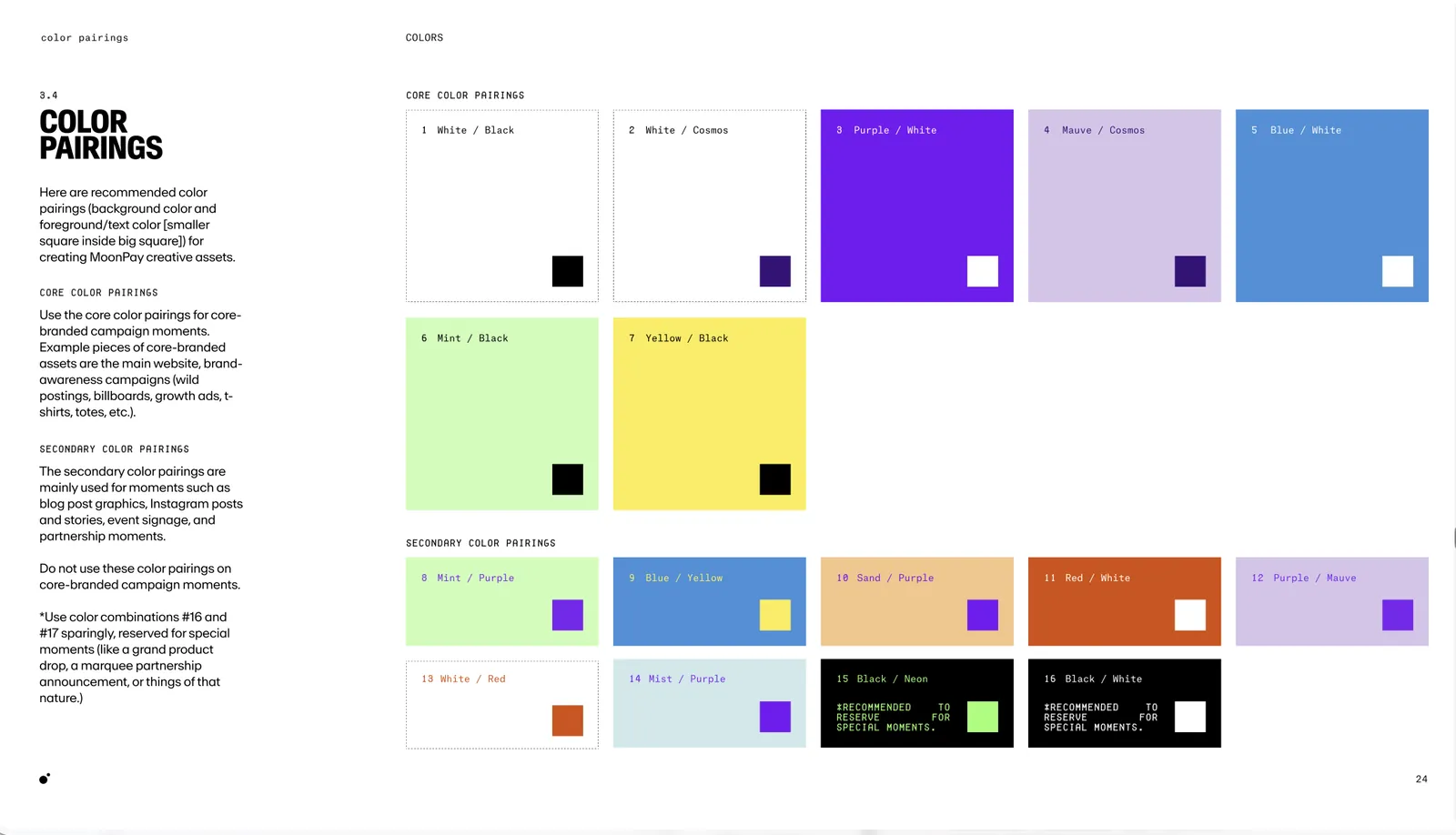Click the '13 White / Red' label
Screen dimensions: 1456x835
(463, 679)
